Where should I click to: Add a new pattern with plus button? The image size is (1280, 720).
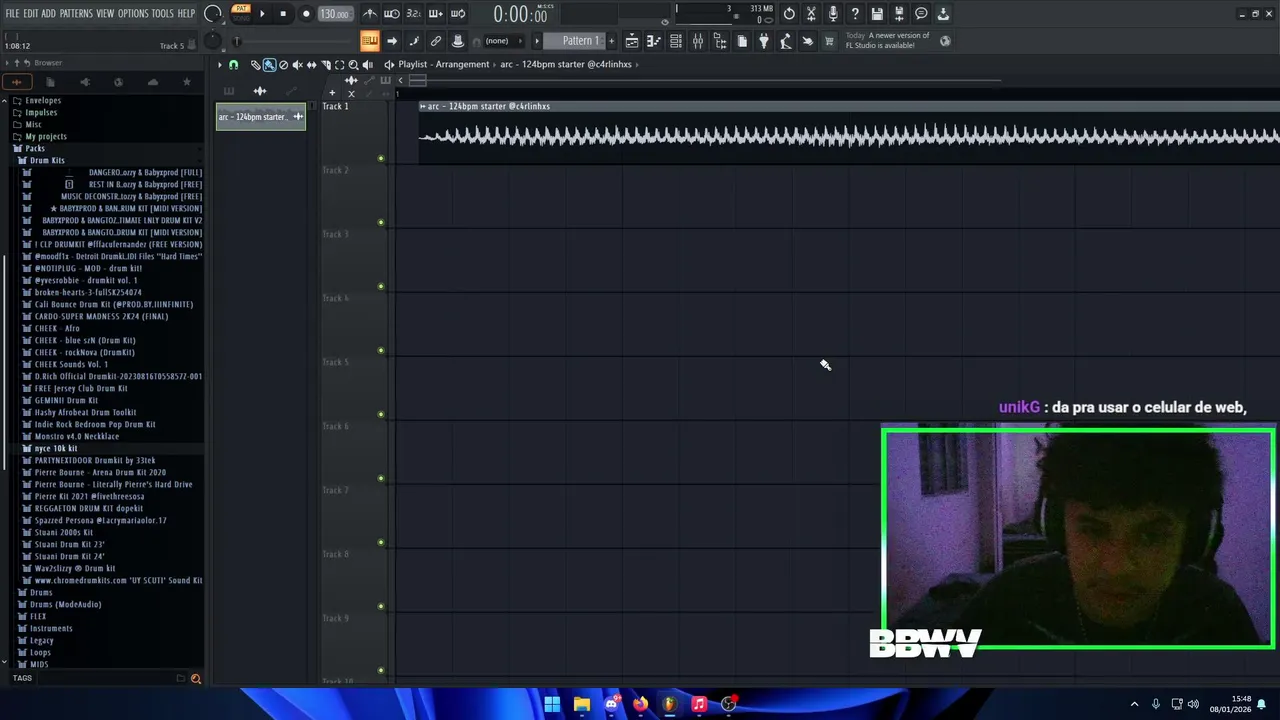pos(613,41)
